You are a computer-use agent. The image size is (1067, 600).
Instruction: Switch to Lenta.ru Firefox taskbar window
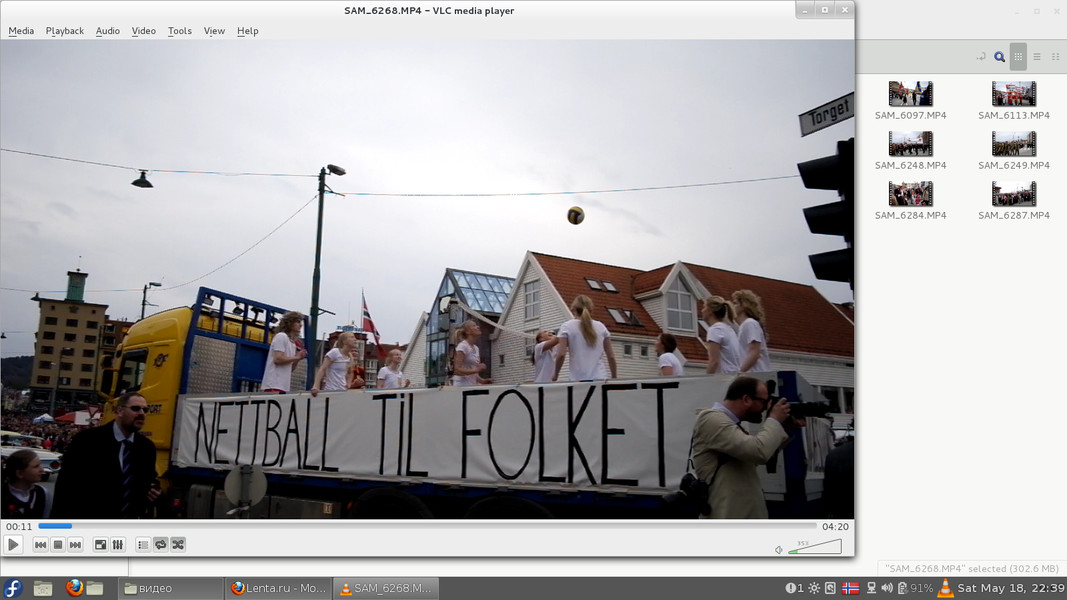(278, 588)
